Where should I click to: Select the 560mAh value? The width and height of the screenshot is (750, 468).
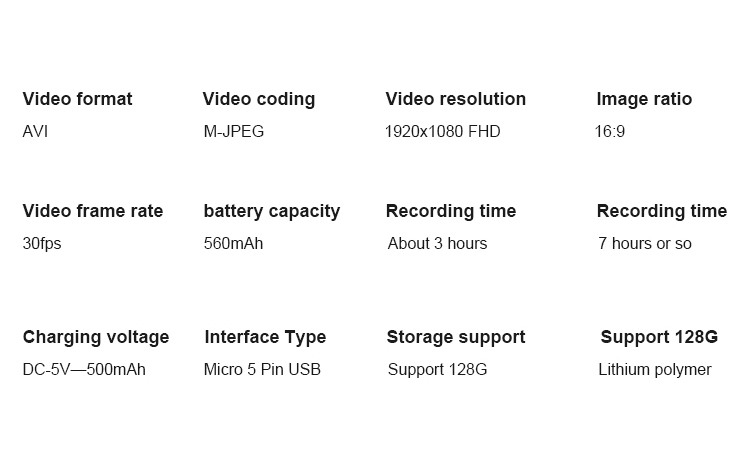[x=233, y=244]
